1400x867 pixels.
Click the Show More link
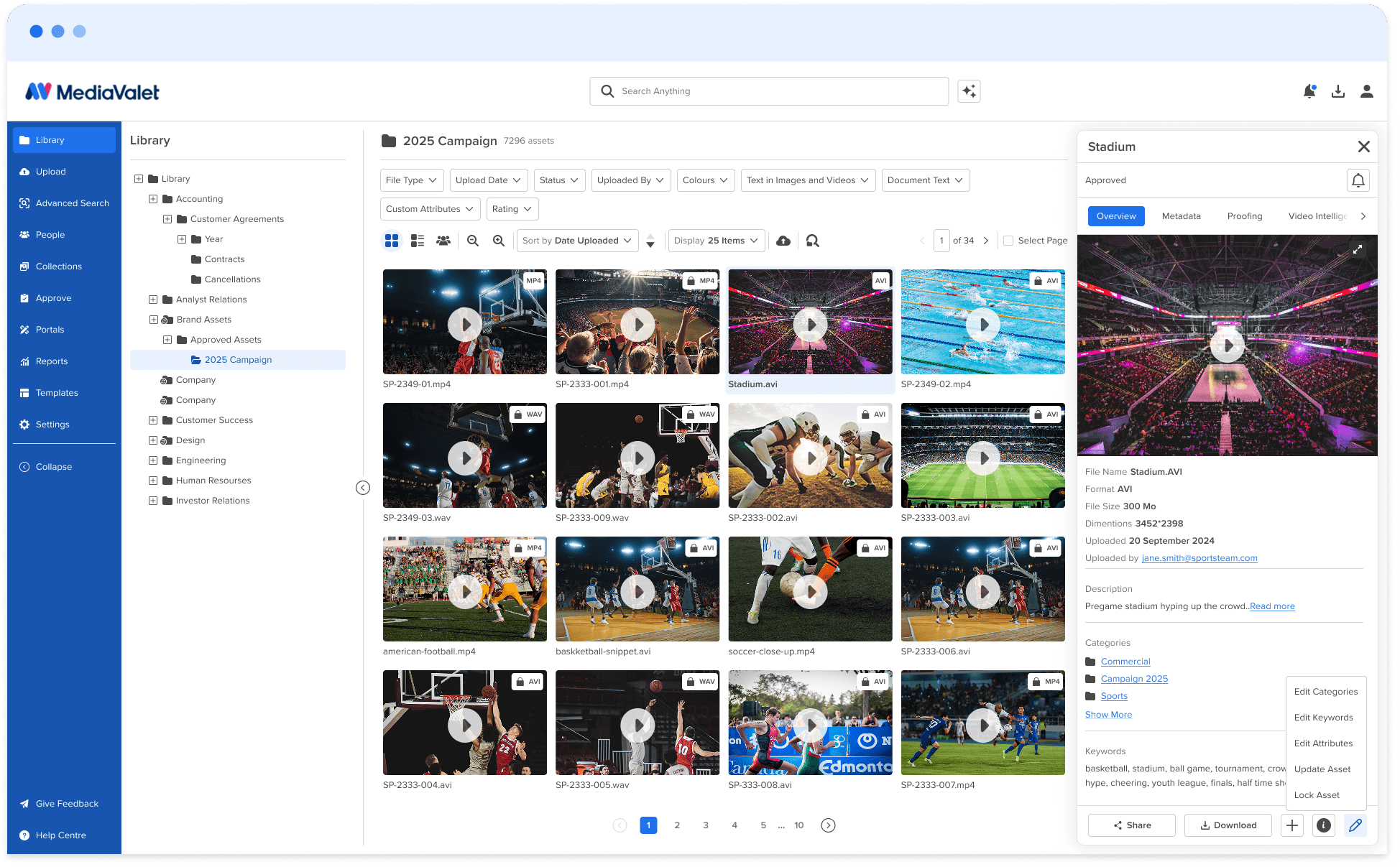point(1108,715)
